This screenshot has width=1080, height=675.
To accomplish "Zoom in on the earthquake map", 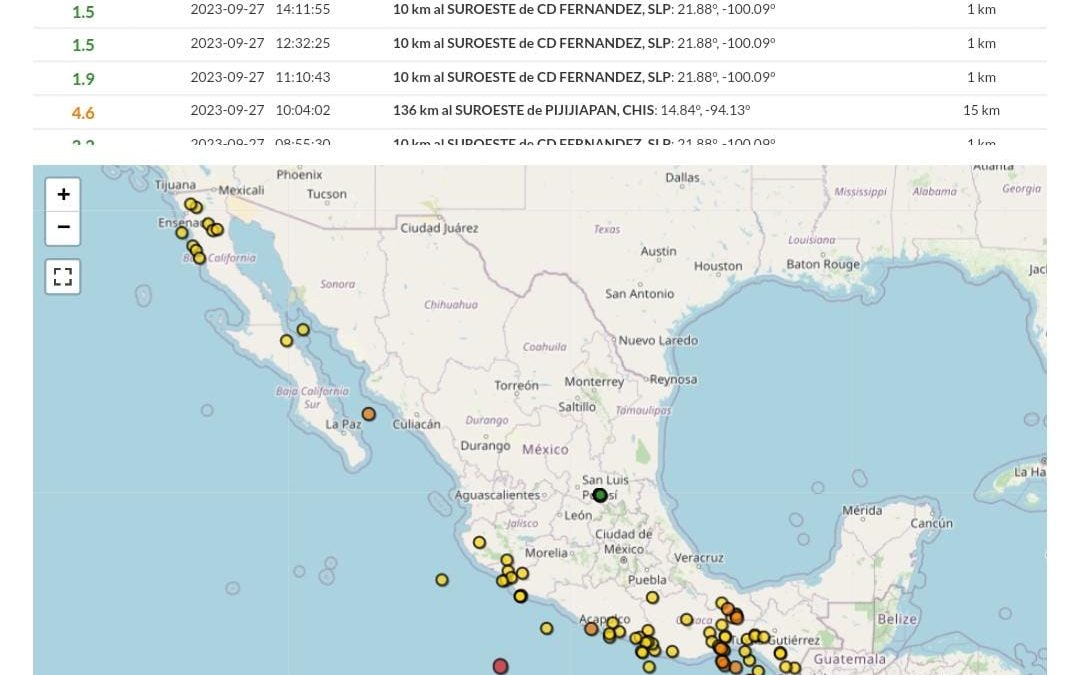I will [63, 194].
